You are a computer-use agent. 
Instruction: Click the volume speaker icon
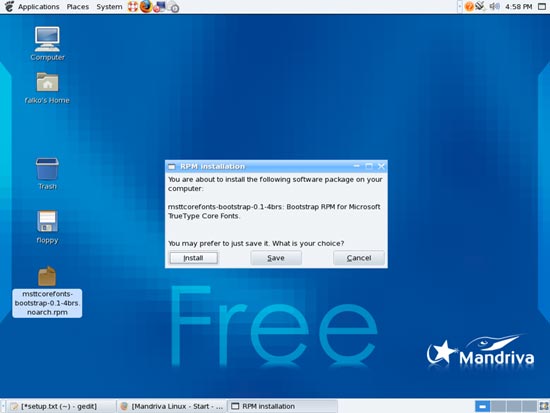(x=494, y=6)
